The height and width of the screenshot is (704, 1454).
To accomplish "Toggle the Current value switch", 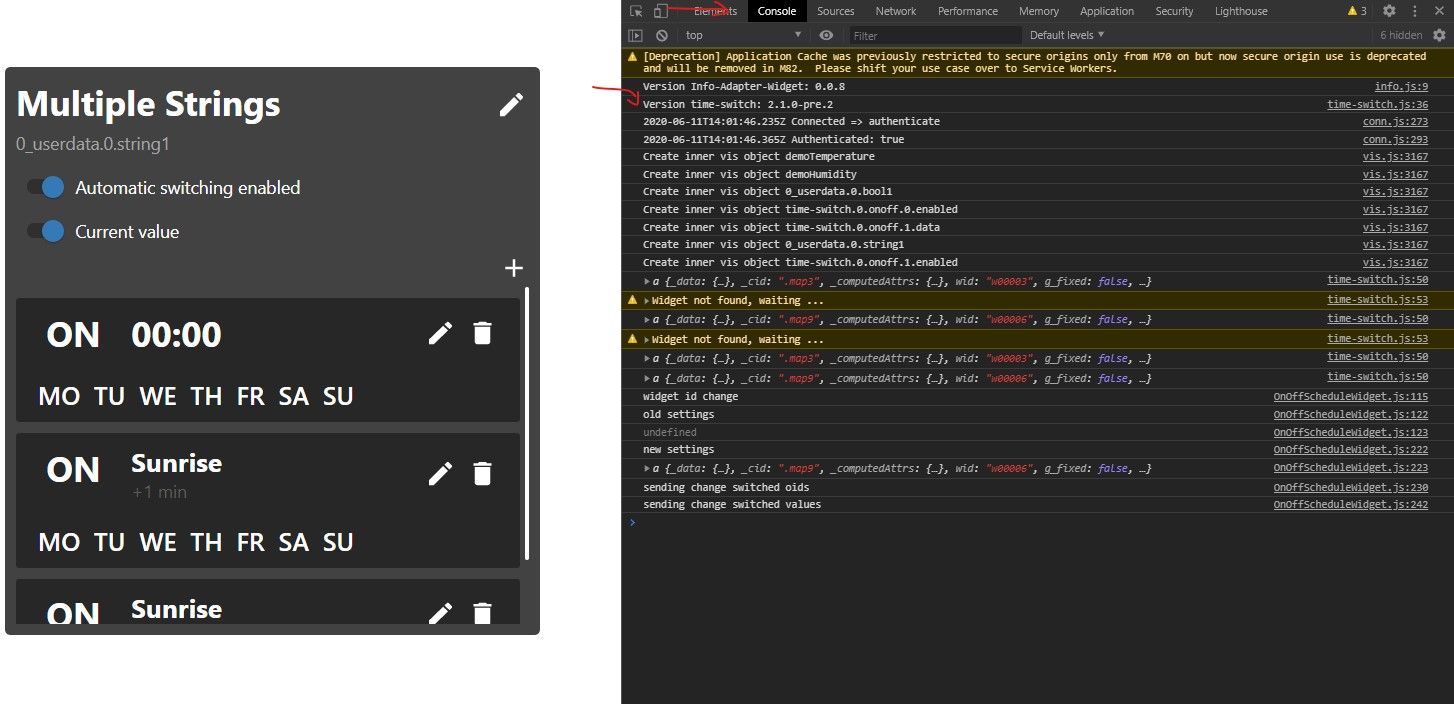I will point(45,231).
